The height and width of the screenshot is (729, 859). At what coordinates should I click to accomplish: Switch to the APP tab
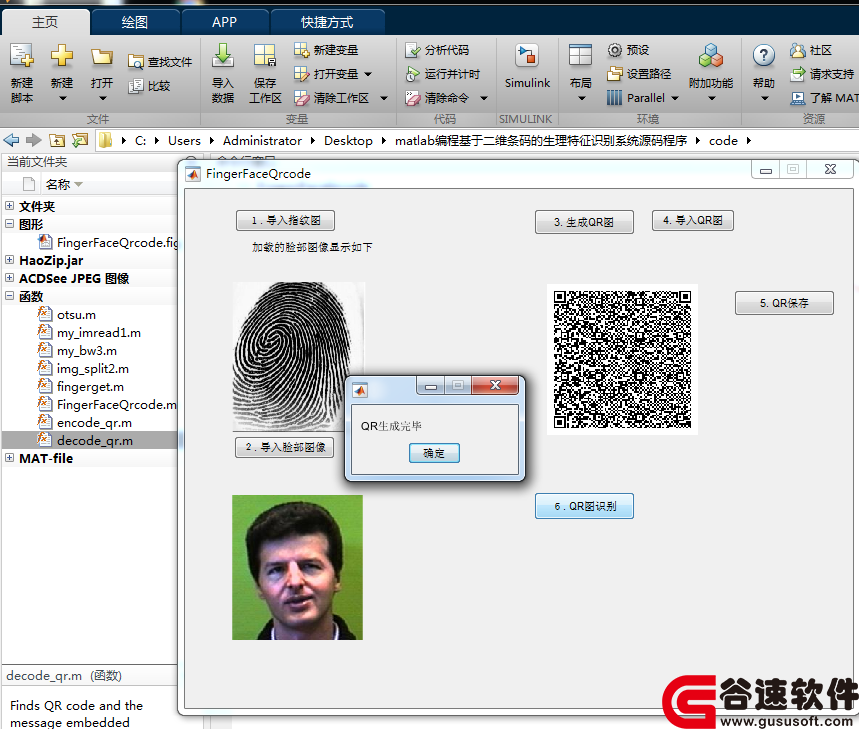point(225,22)
